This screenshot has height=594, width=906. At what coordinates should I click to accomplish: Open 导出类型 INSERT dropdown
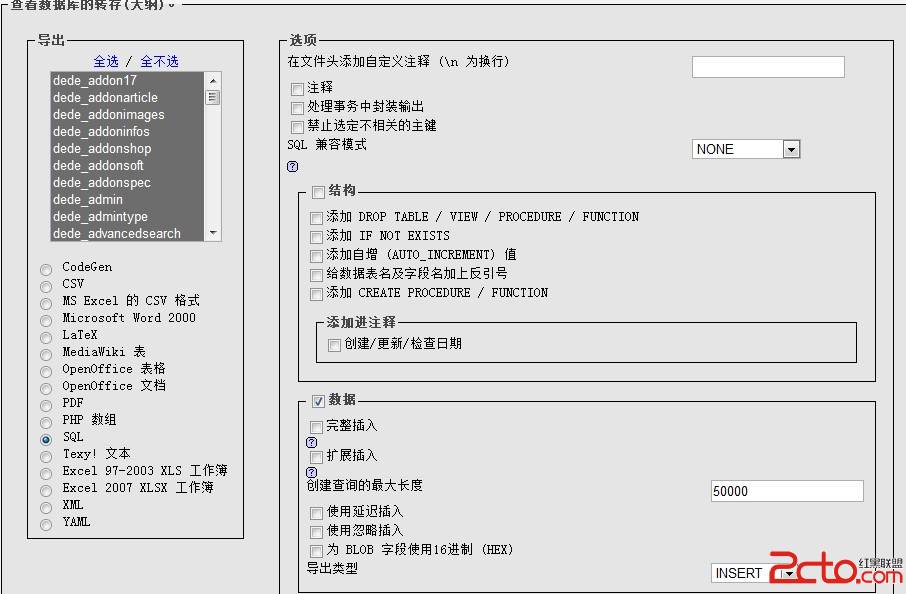[x=754, y=573]
